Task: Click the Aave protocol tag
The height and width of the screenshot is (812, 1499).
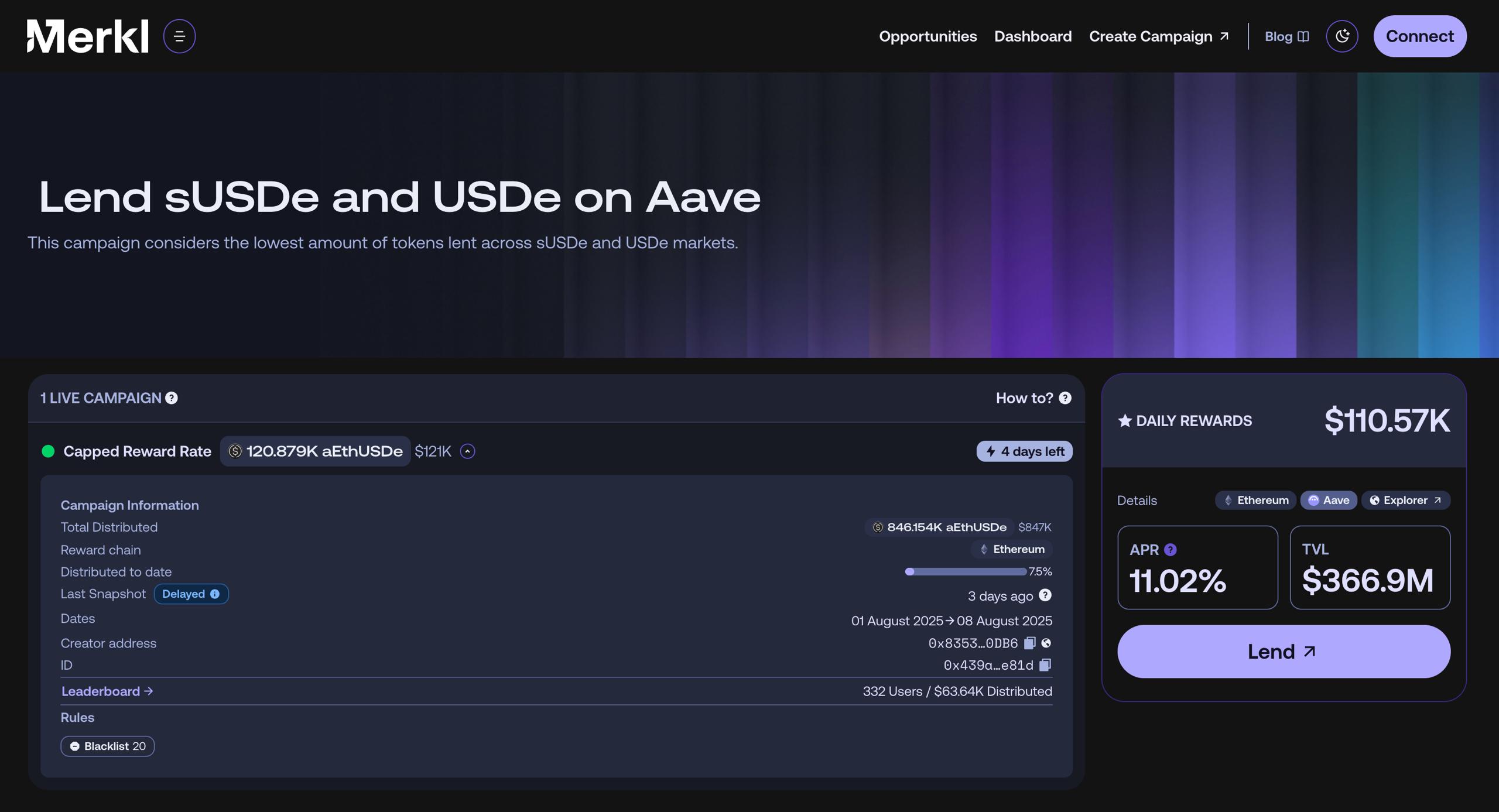Action: point(1329,500)
